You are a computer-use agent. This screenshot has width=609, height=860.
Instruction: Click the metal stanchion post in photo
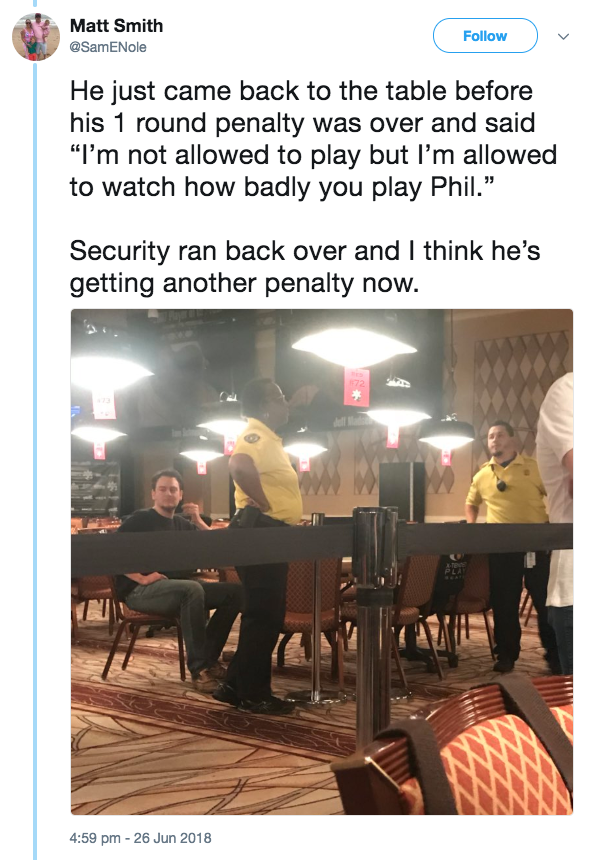click(375, 620)
